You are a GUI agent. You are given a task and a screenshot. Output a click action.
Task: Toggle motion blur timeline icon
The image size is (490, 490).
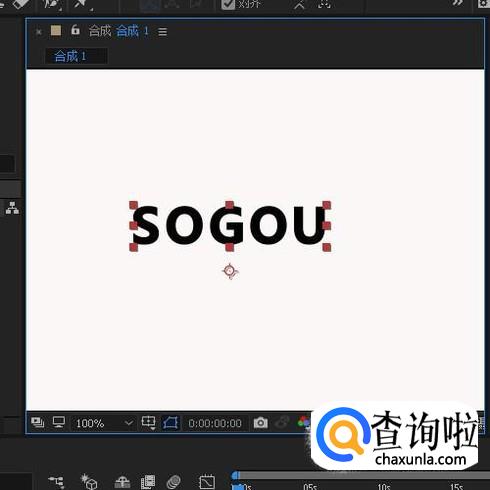click(x=173, y=482)
